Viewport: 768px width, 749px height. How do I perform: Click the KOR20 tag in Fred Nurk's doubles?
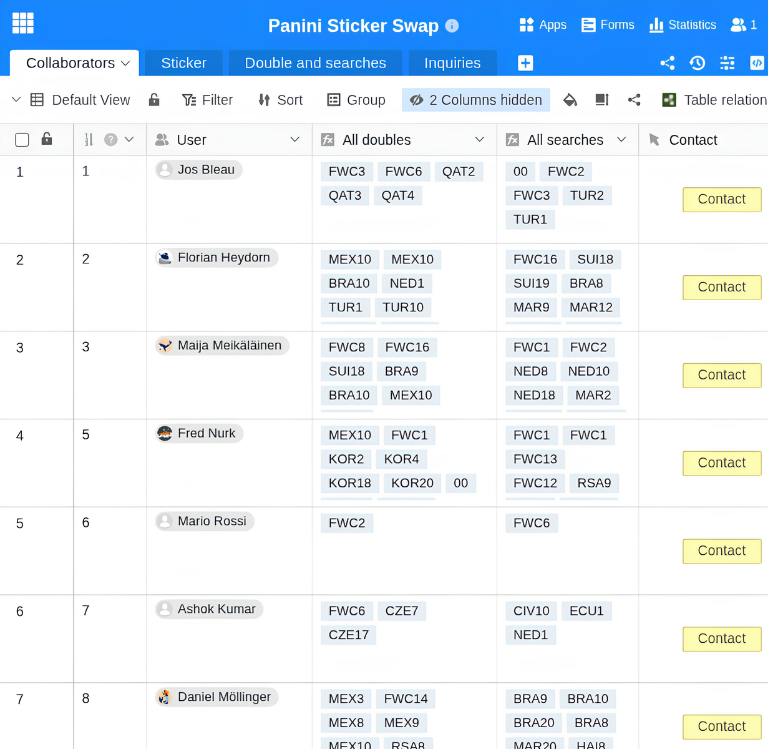412,483
